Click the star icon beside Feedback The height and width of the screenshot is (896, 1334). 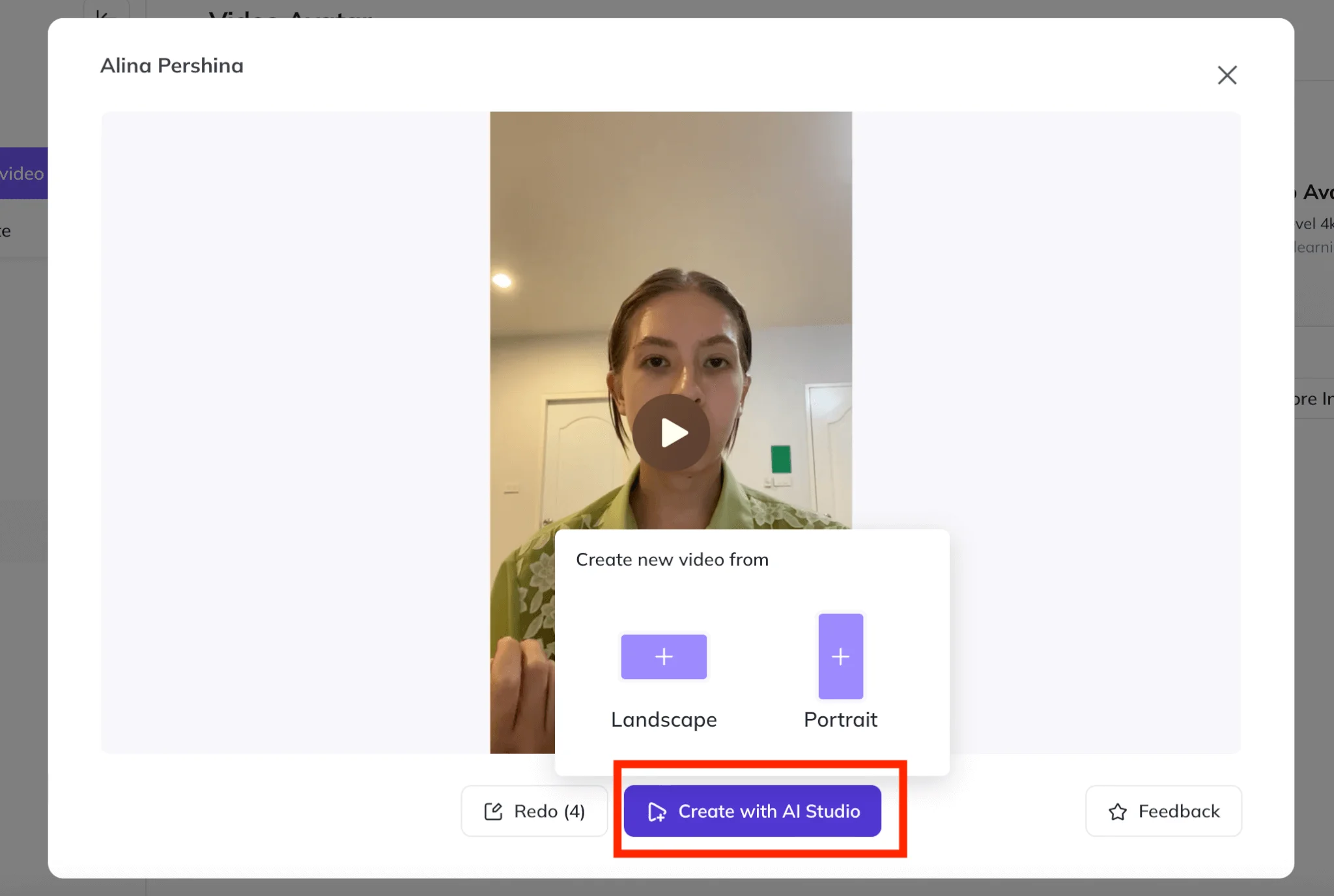(1118, 812)
